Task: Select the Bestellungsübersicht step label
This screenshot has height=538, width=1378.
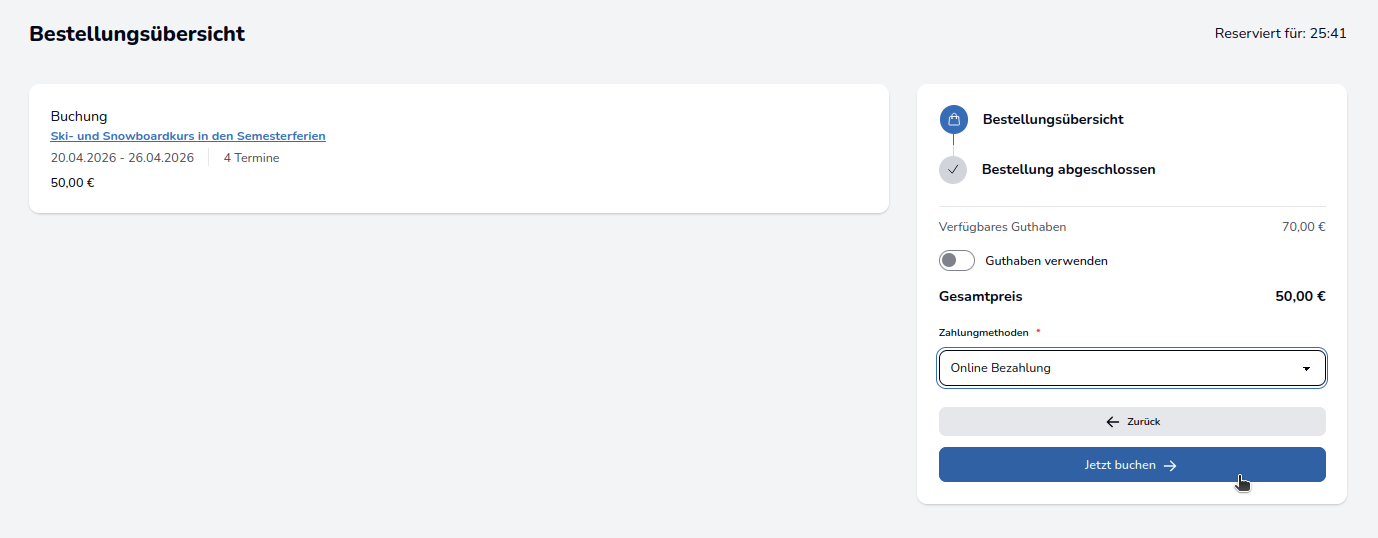Action: tap(1053, 120)
